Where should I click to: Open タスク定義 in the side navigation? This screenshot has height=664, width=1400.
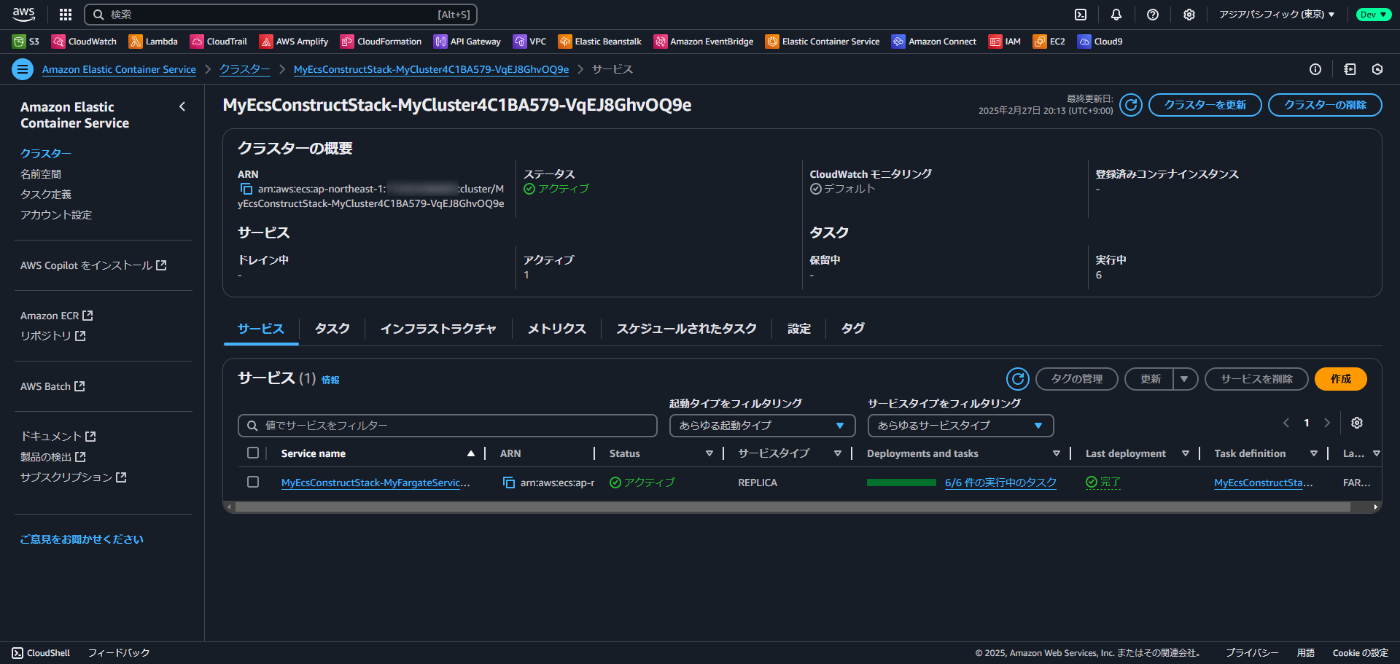[46, 194]
